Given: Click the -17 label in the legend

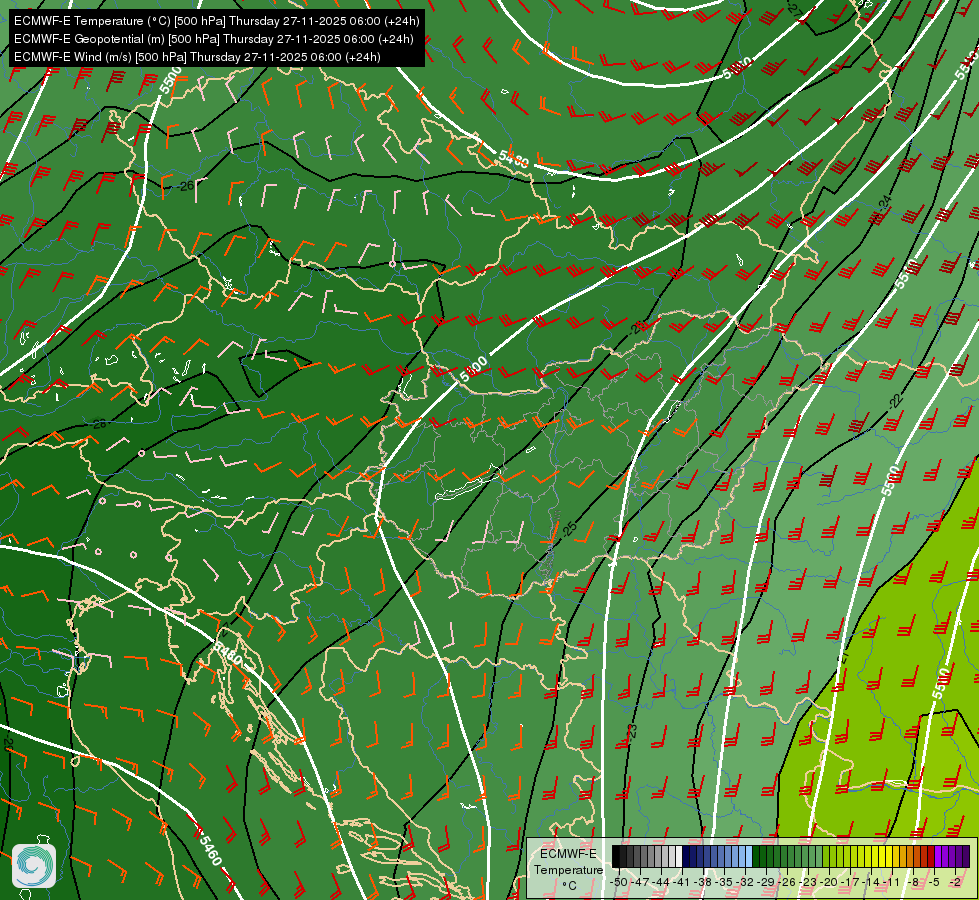Looking at the screenshot, I should (850, 883).
